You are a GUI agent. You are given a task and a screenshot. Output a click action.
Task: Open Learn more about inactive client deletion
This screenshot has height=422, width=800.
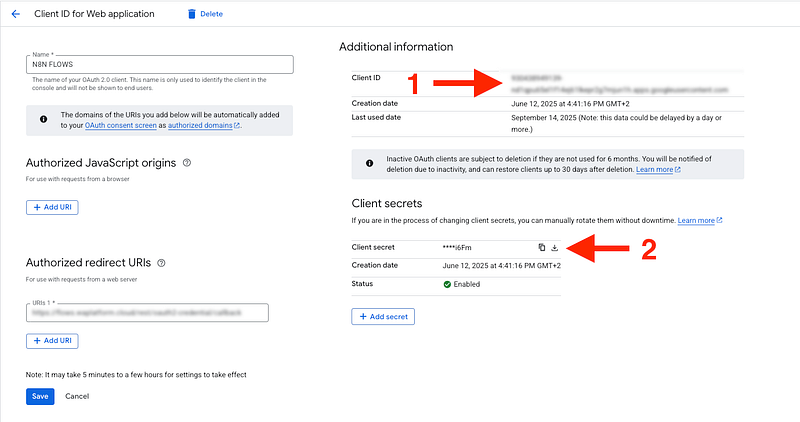pyautogui.click(x=657, y=170)
